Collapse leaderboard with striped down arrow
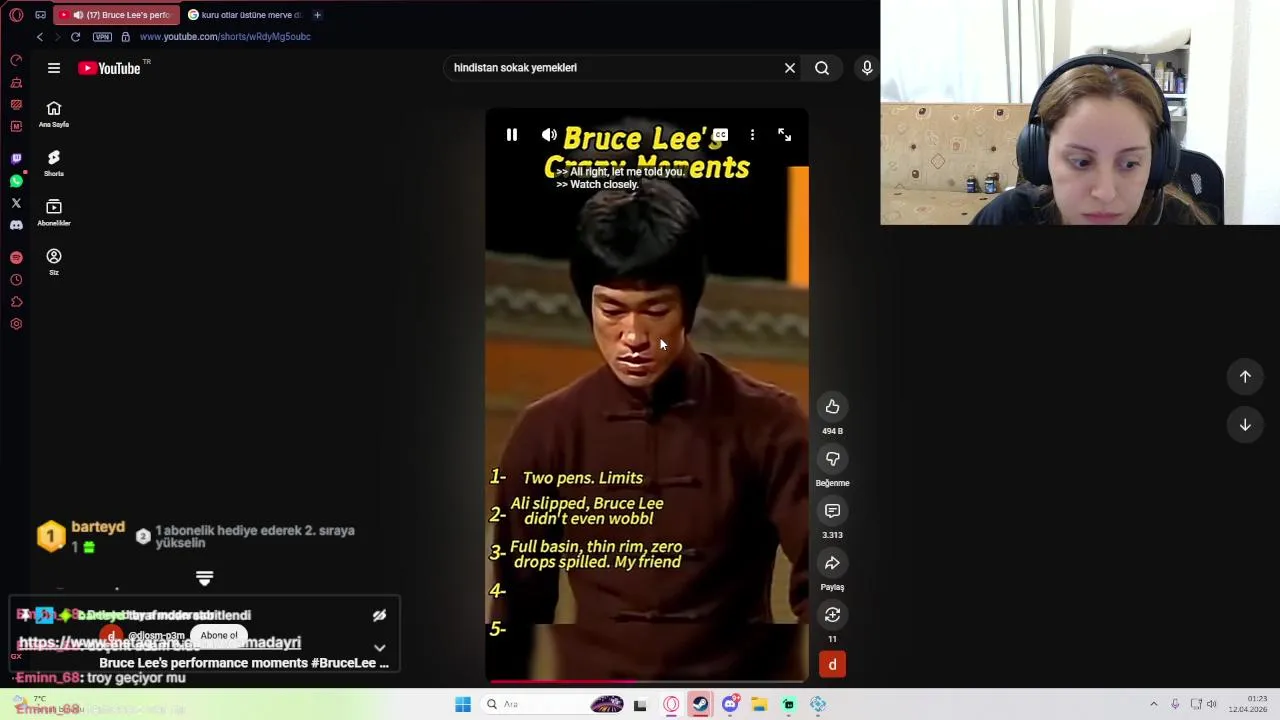The height and width of the screenshot is (720, 1280). [204, 579]
